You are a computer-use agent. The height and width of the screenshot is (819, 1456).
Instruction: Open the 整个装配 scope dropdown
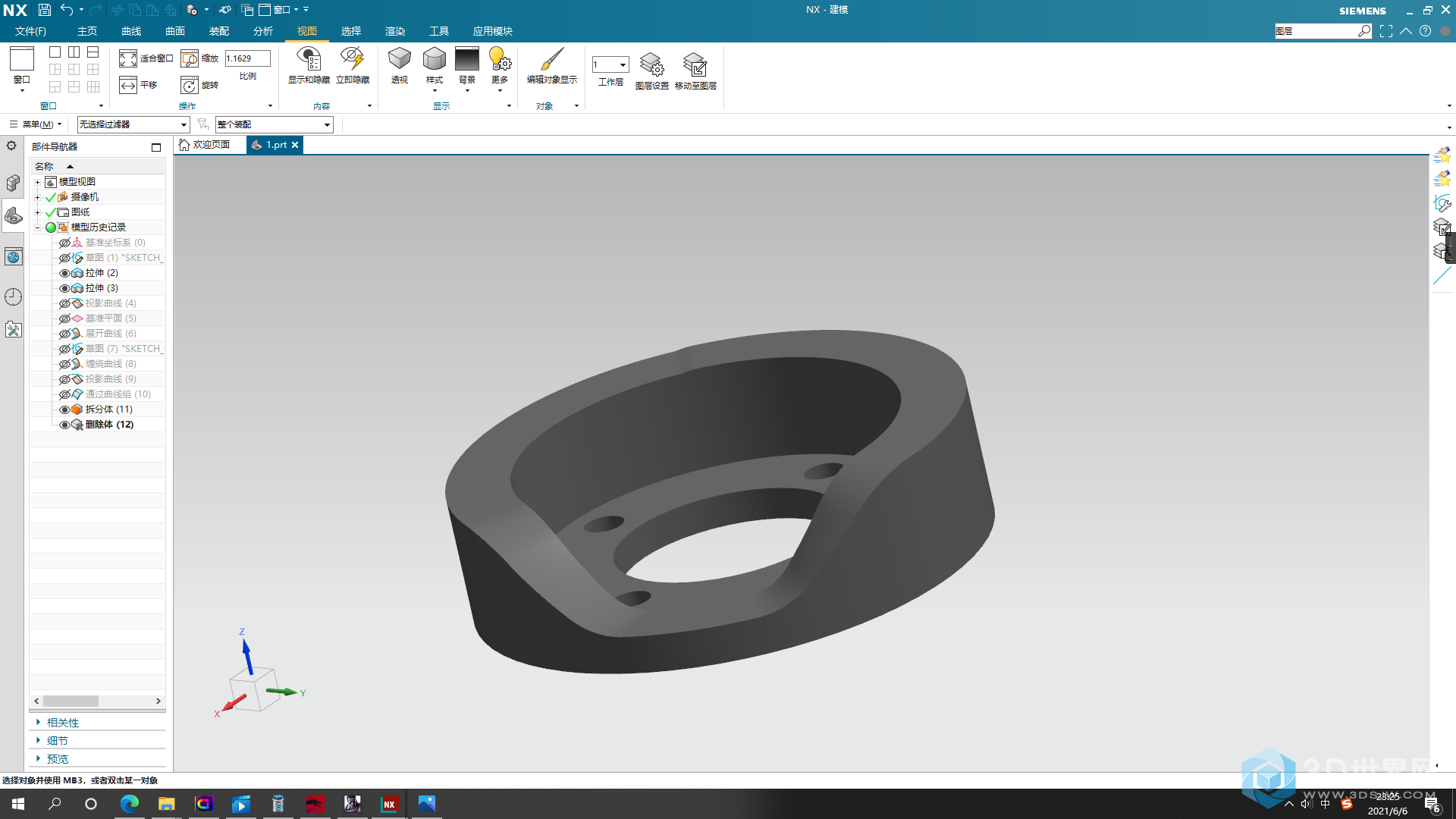coord(275,124)
